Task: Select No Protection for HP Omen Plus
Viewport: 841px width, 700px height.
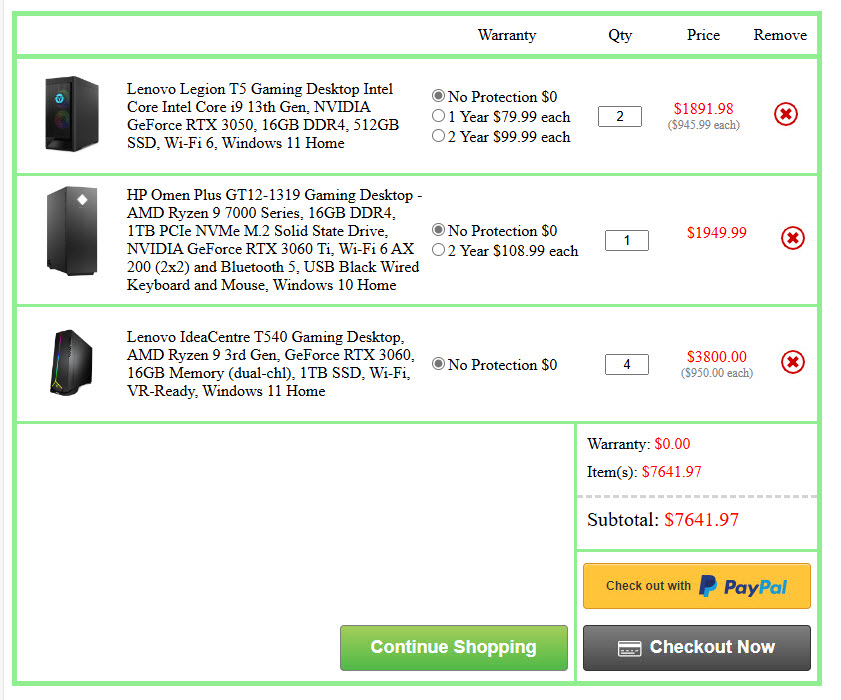Action: click(x=438, y=230)
